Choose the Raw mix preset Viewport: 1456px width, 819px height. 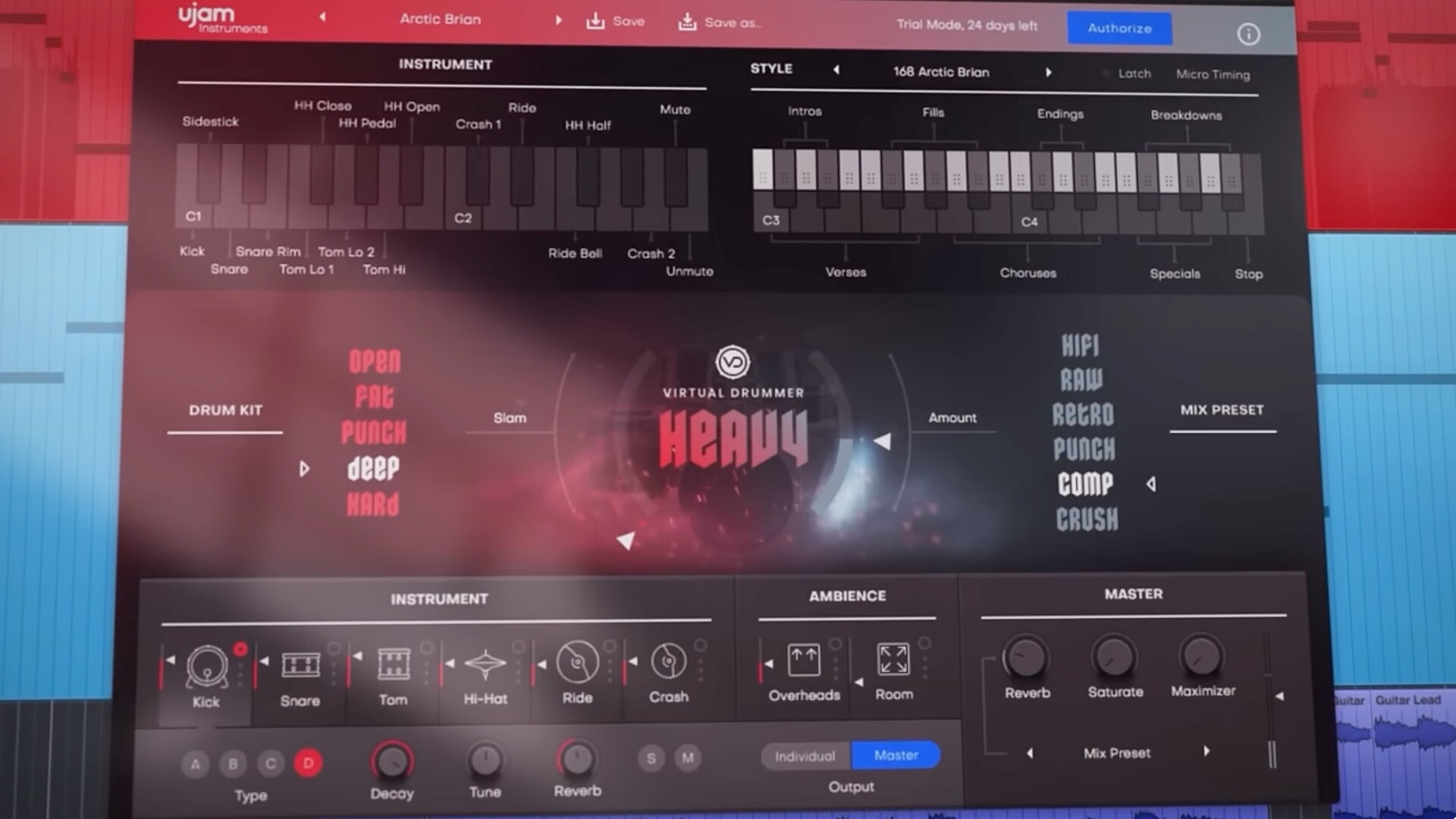(x=1081, y=379)
